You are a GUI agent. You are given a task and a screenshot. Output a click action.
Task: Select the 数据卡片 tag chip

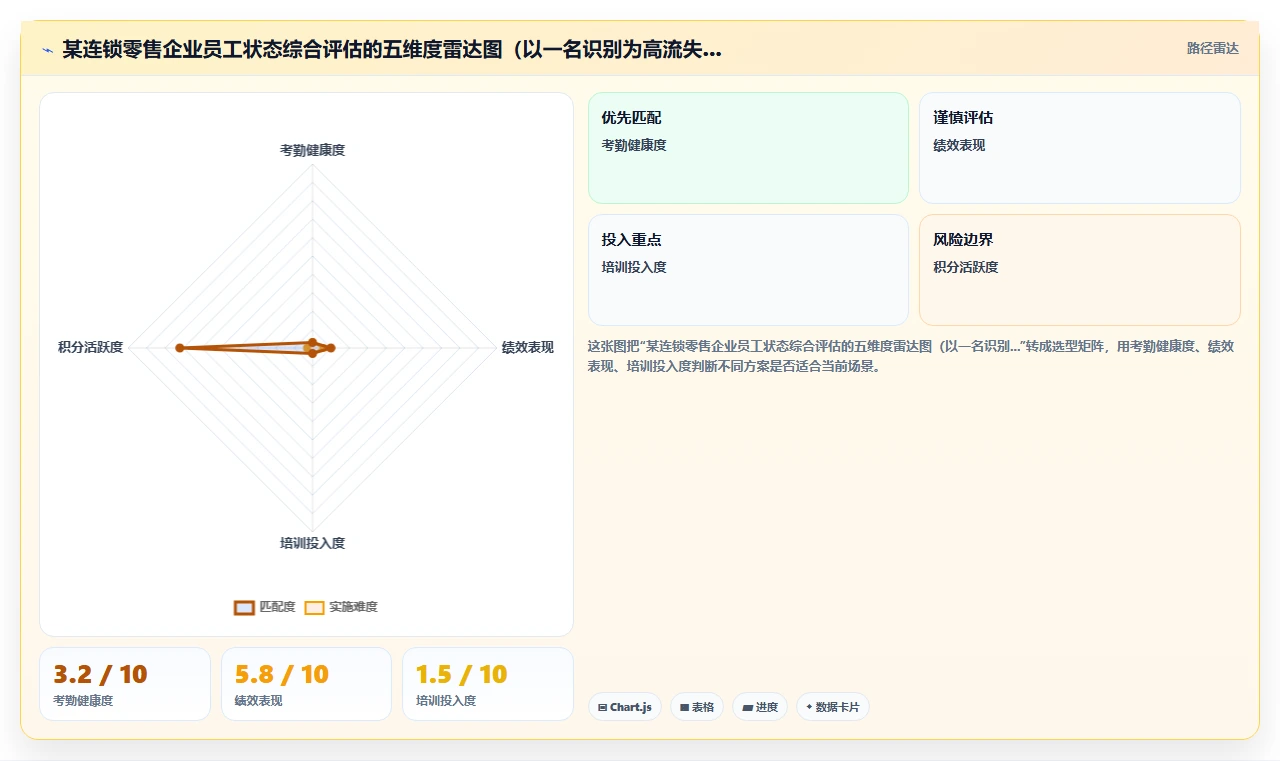(x=833, y=707)
